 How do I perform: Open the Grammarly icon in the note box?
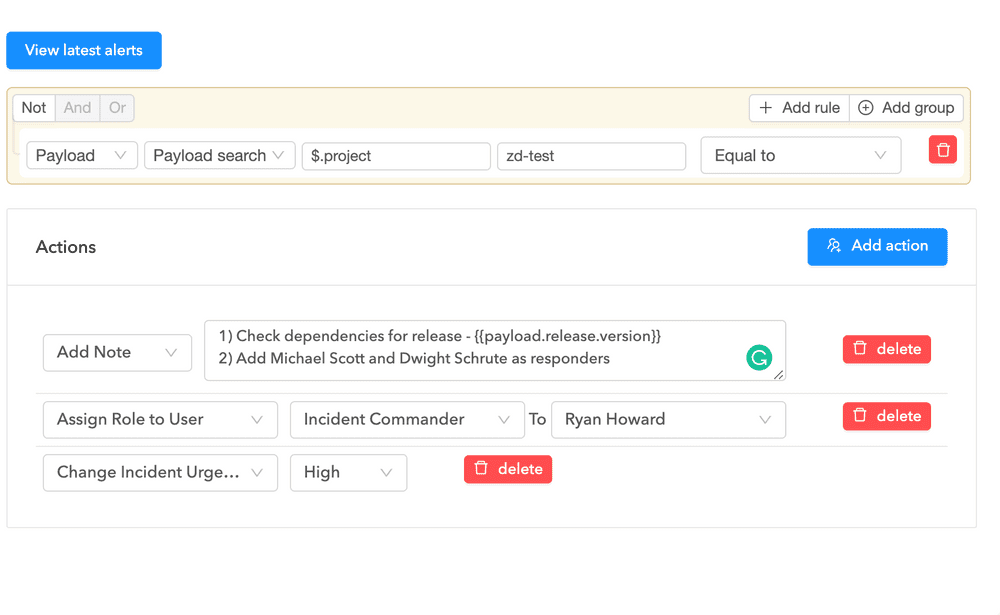pos(760,357)
